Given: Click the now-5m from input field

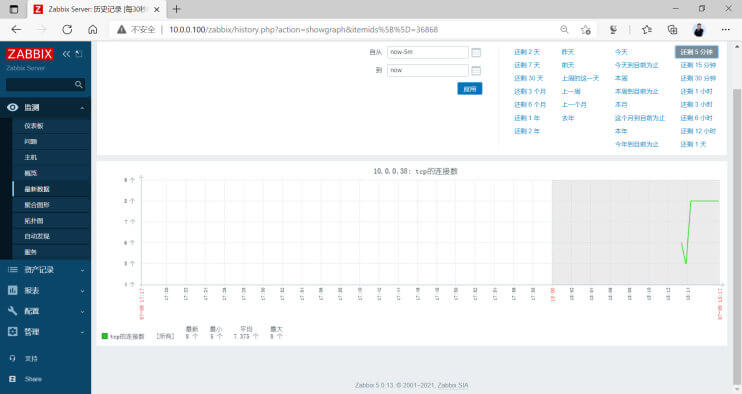Looking at the screenshot, I should (x=428, y=52).
